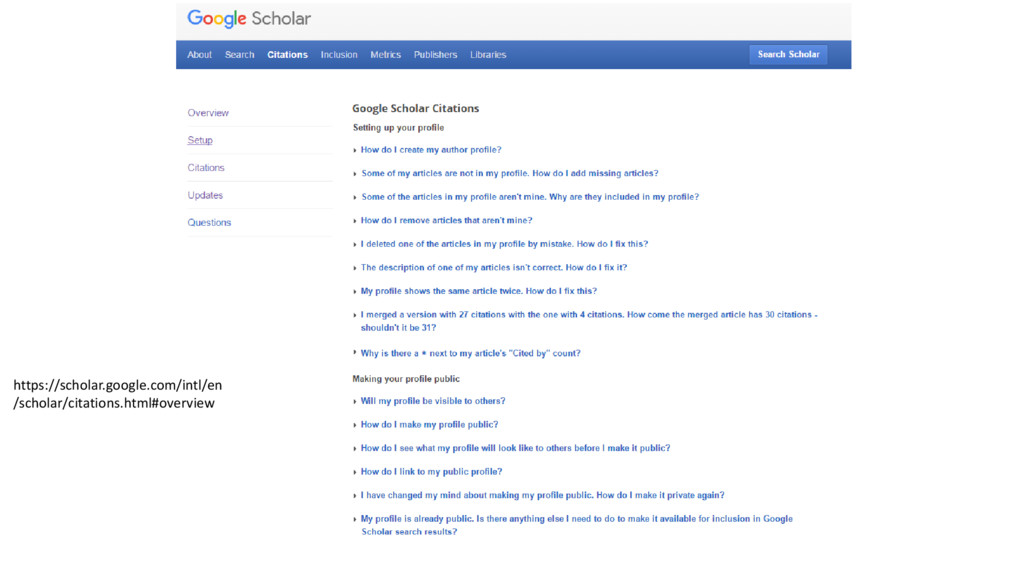Open Updates in the left sidebar

point(205,195)
